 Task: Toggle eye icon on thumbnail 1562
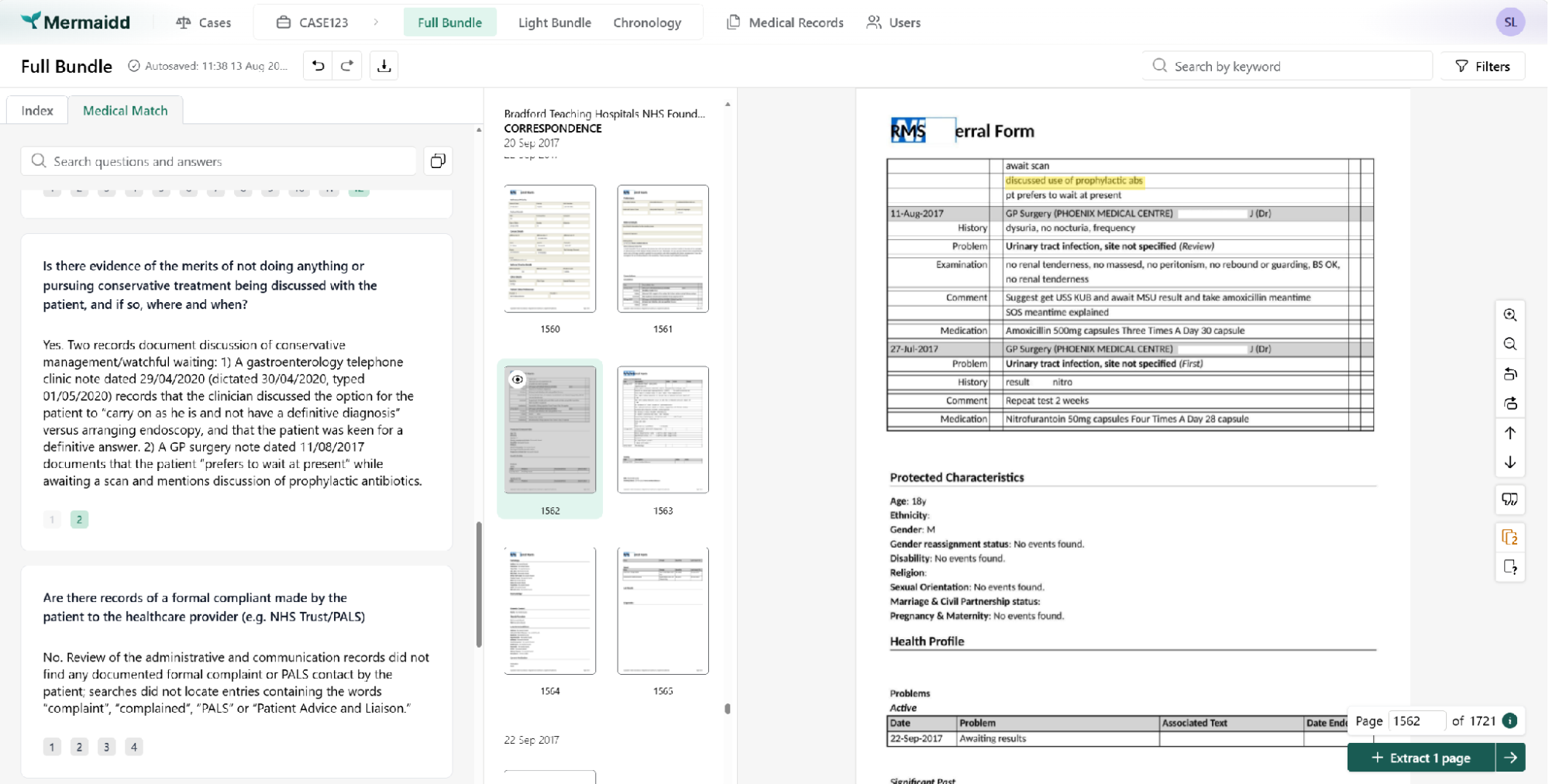click(x=518, y=379)
